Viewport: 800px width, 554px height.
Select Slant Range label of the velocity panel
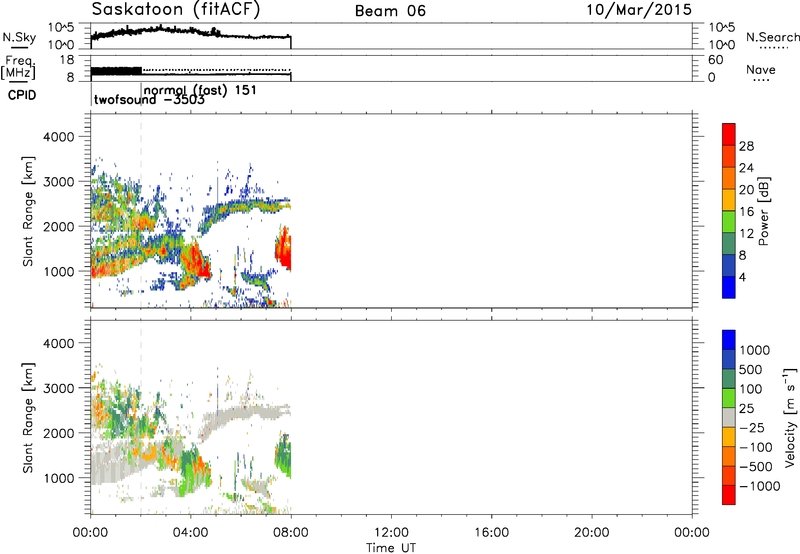pyautogui.click(x=28, y=418)
